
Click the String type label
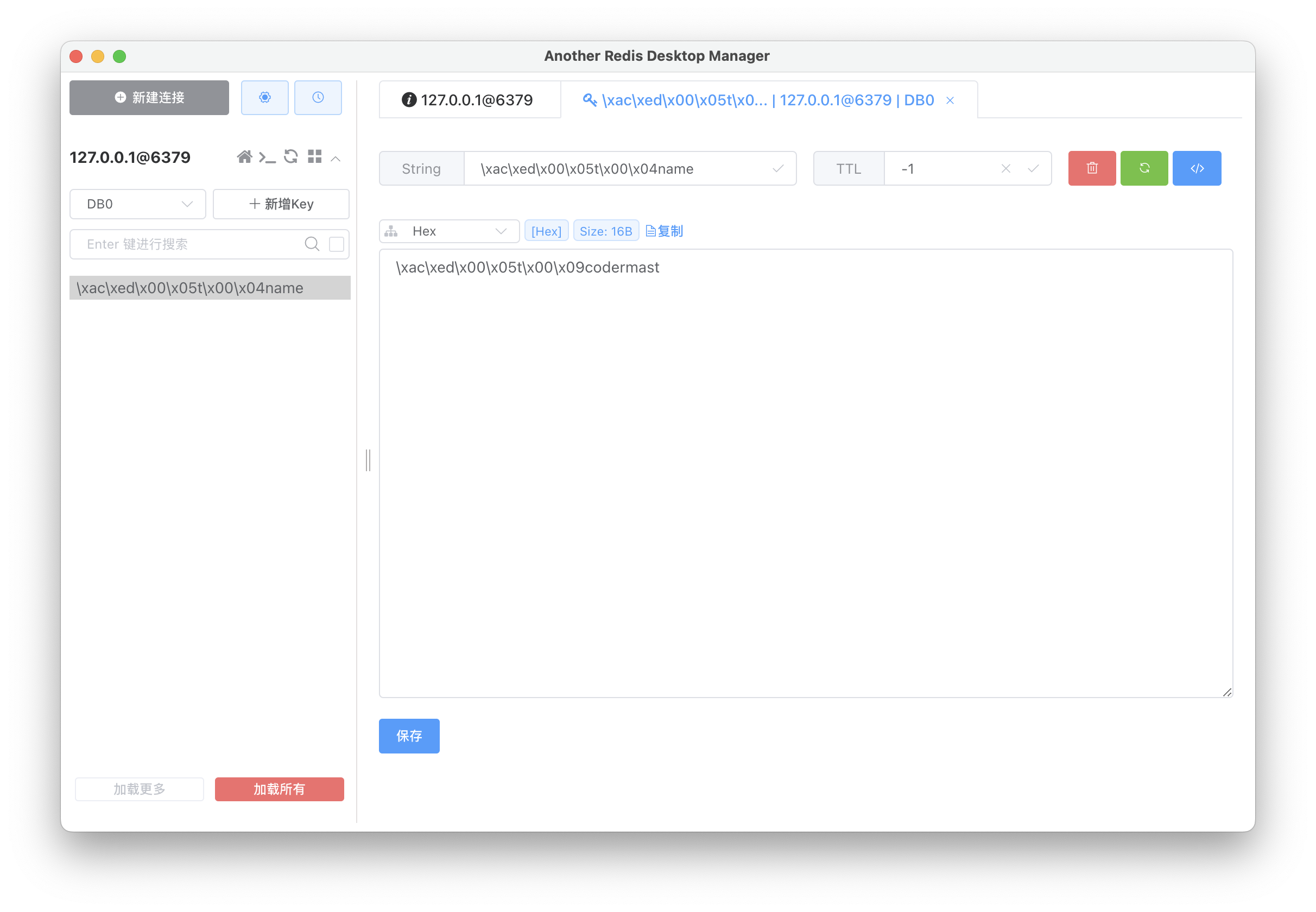pyautogui.click(x=422, y=169)
